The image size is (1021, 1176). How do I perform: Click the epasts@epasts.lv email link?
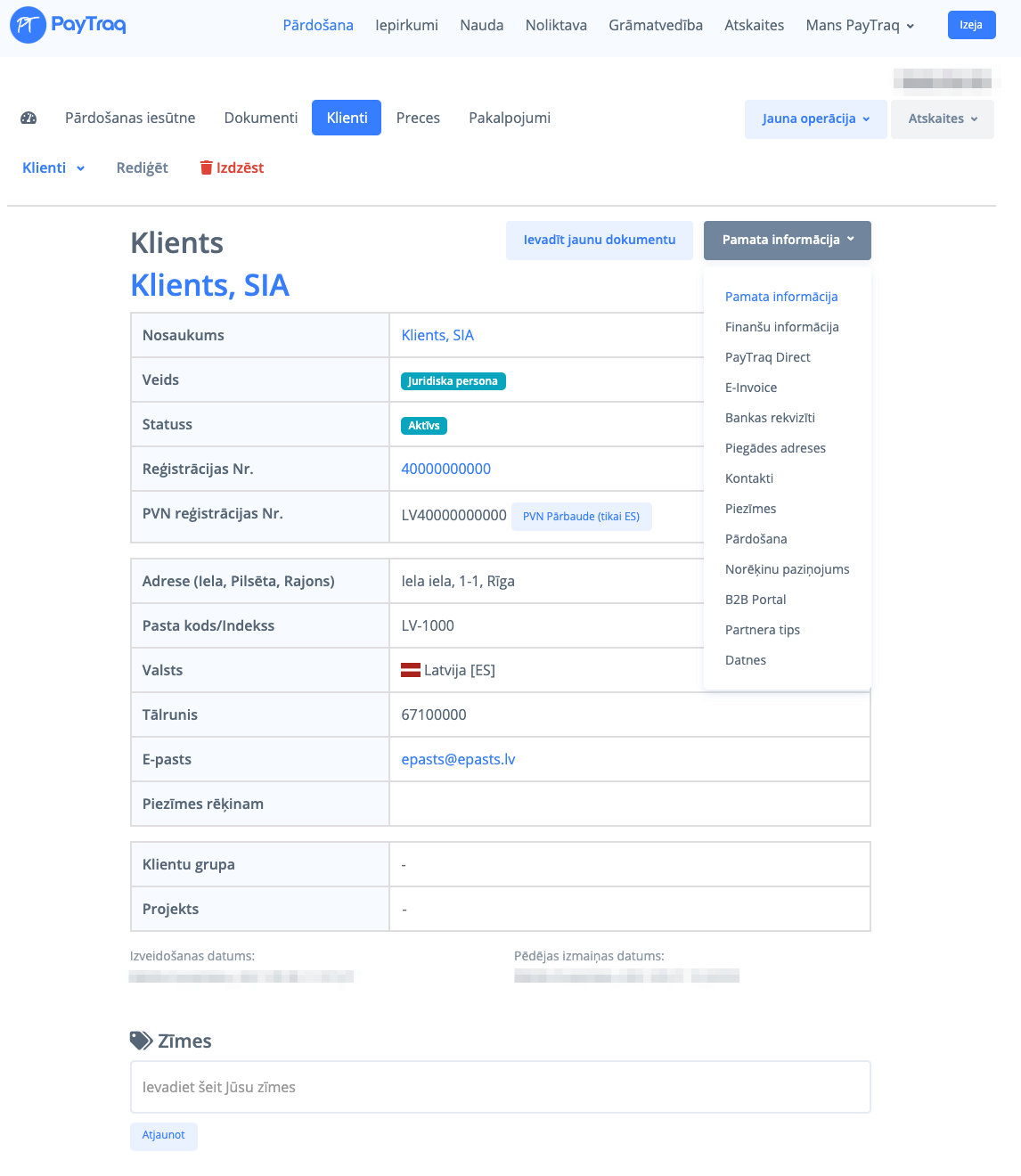pyautogui.click(x=458, y=759)
